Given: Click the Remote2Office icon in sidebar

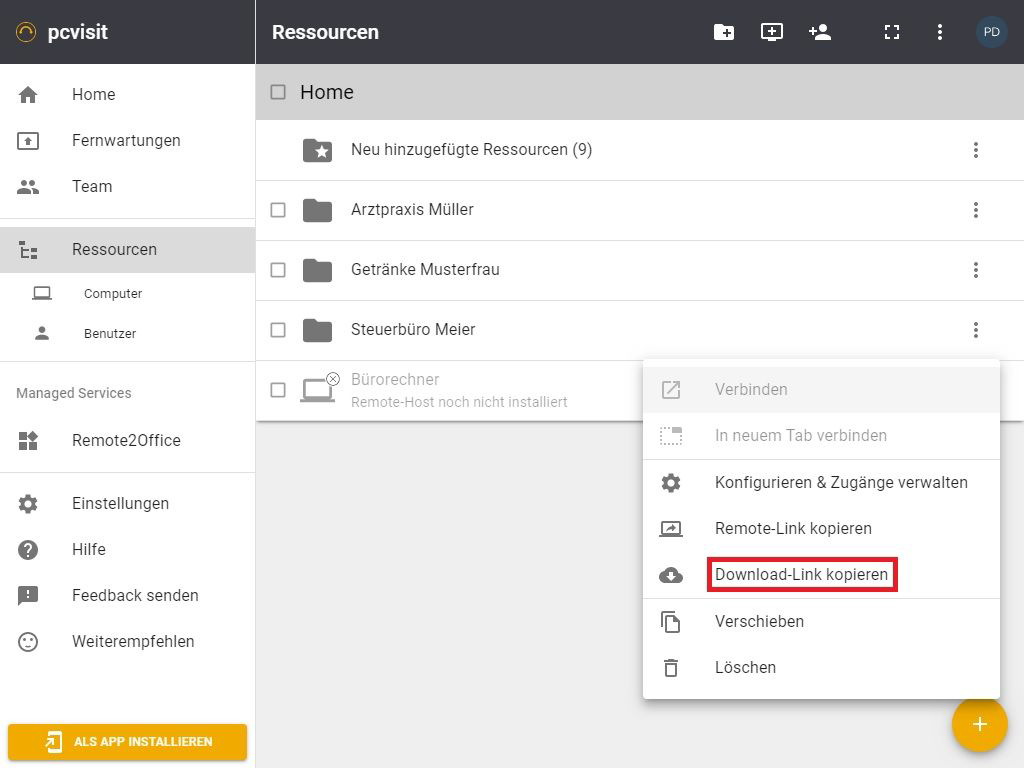Looking at the screenshot, I should [x=28, y=441].
